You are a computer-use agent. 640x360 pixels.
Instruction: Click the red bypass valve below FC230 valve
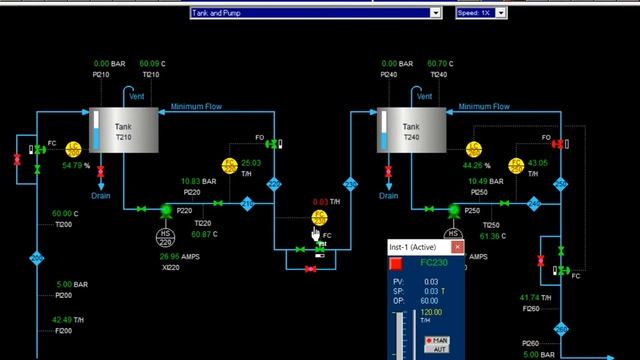coord(311,269)
